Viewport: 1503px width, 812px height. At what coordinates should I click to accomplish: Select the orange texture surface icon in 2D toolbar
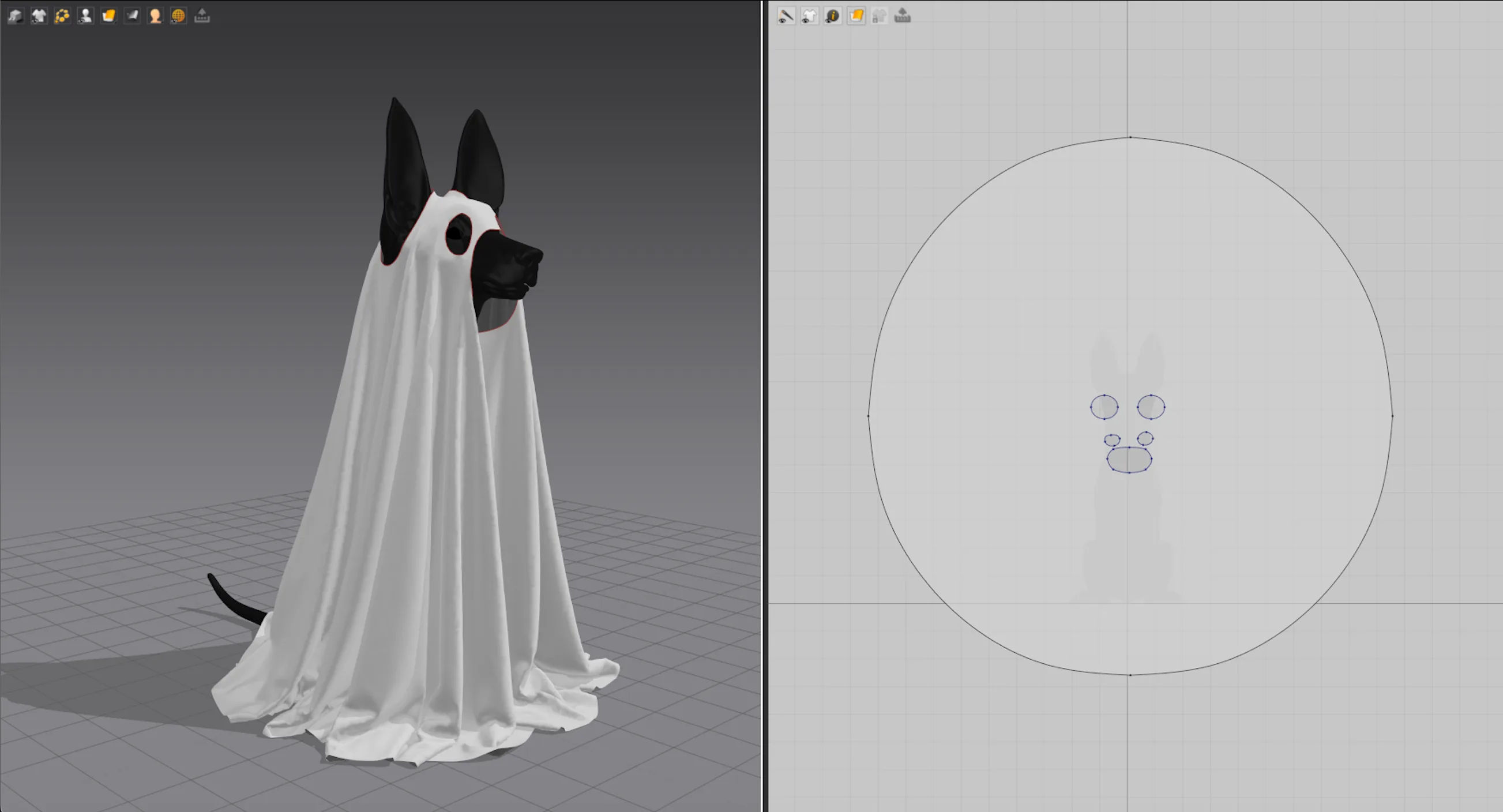pos(856,16)
